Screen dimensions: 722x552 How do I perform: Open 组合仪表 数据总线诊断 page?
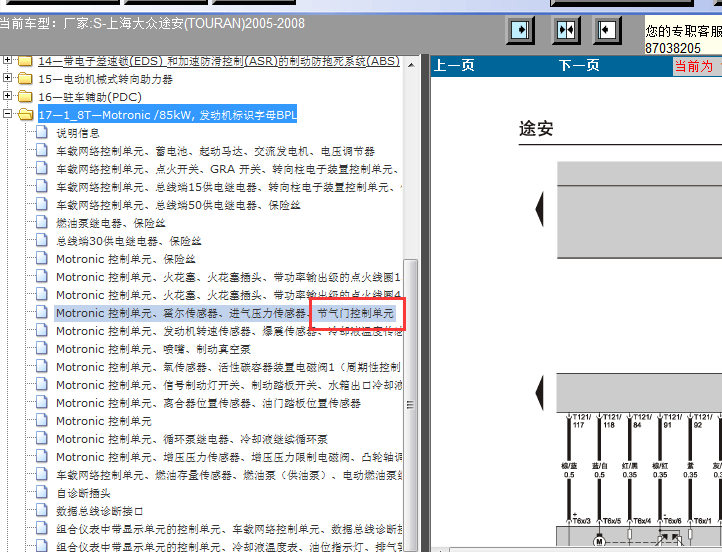click(x=228, y=529)
